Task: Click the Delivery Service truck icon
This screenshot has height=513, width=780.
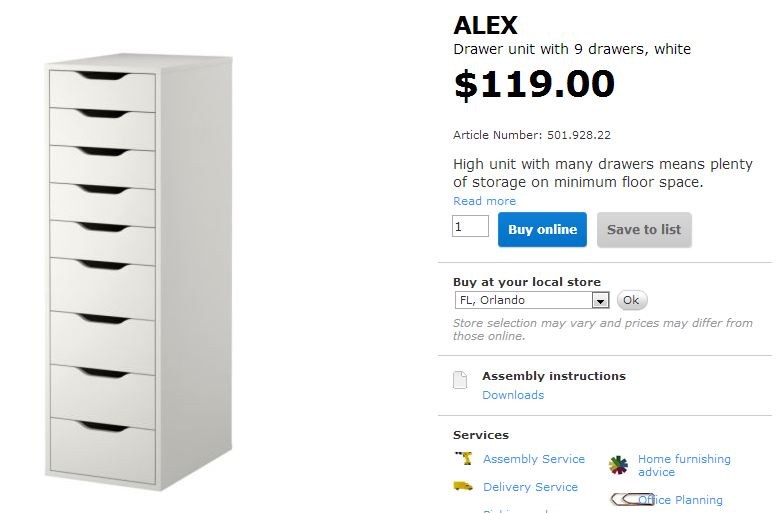Action: (x=463, y=487)
